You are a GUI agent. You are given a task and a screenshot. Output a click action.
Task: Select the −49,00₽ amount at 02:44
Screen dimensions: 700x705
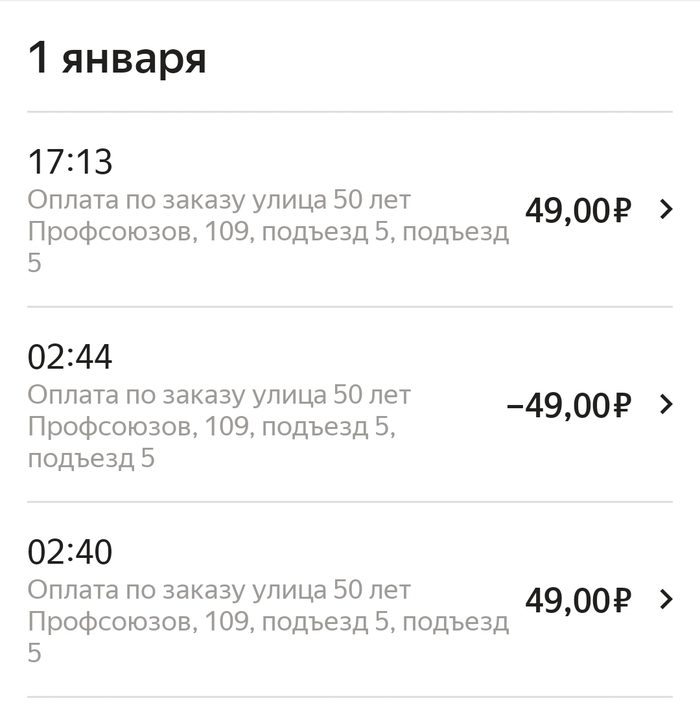pos(569,406)
